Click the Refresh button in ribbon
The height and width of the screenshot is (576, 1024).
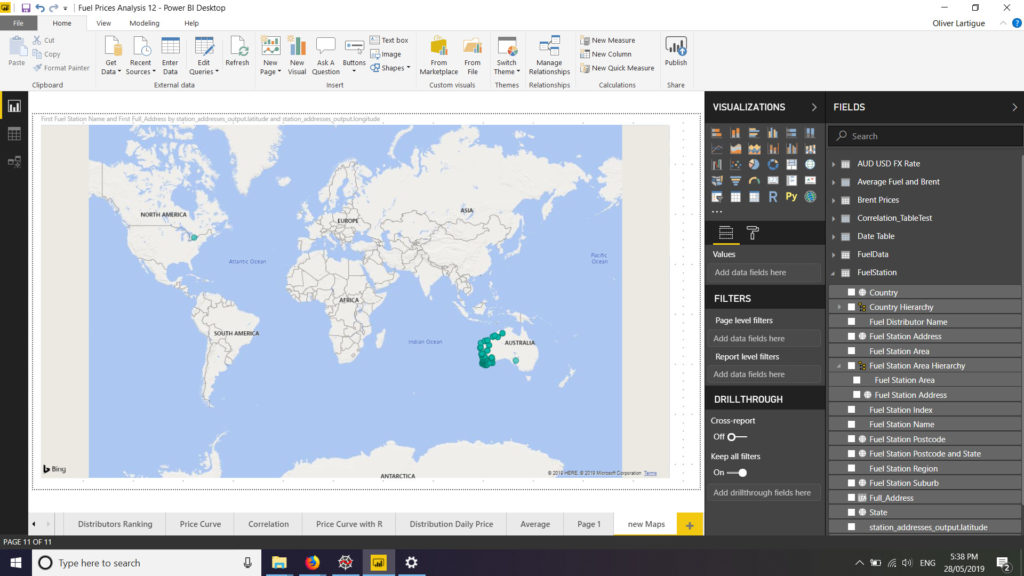tap(237, 51)
